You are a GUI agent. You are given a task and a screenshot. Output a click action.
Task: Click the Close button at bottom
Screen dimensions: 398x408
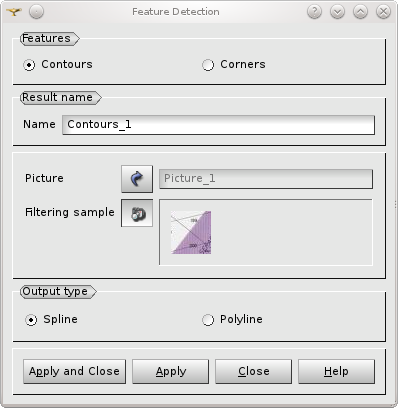click(x=253, y=371)
